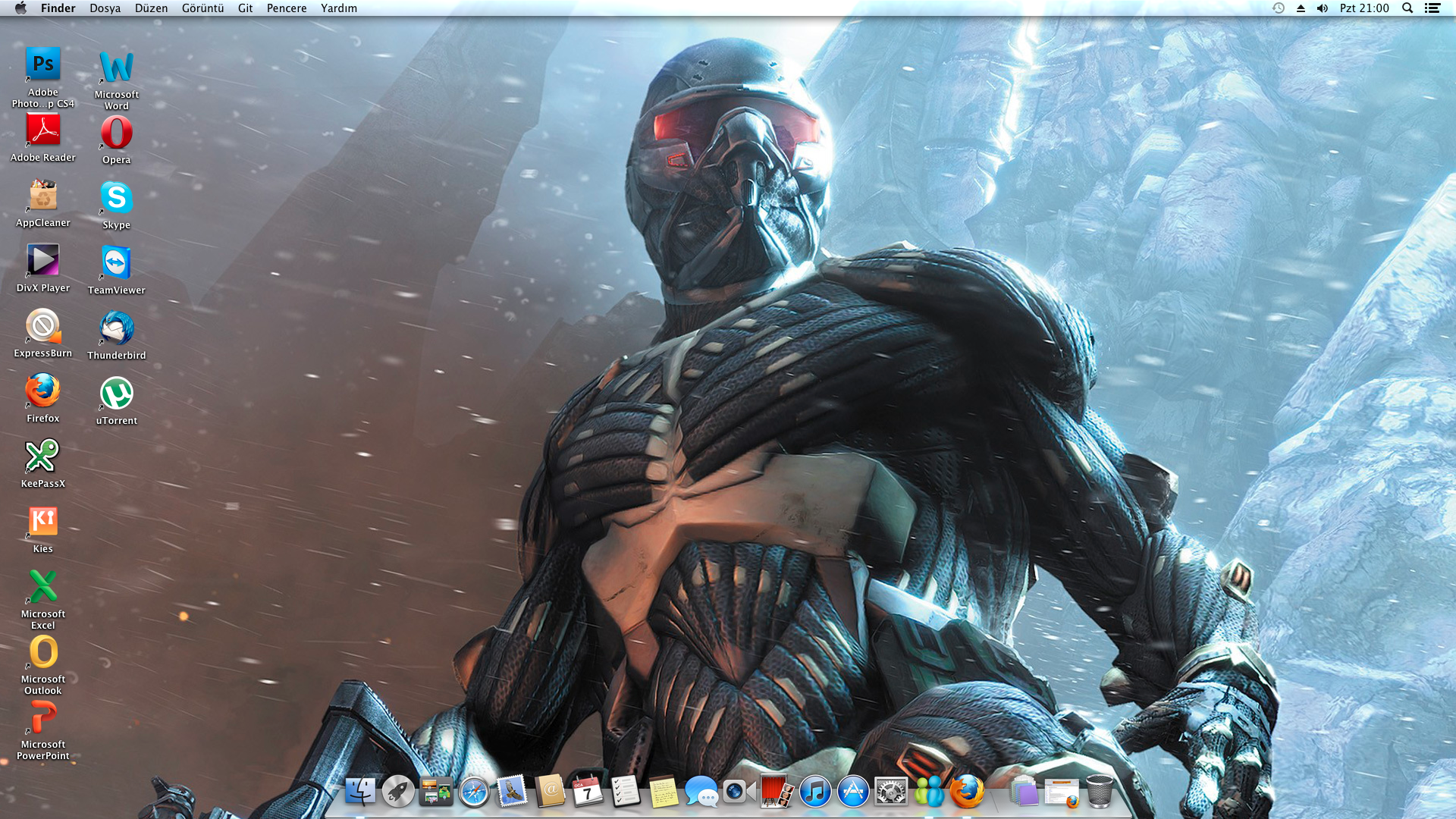The image size is (1456, 819).
Task: Open the Finder menu
Action: click(x=58, y=8)
